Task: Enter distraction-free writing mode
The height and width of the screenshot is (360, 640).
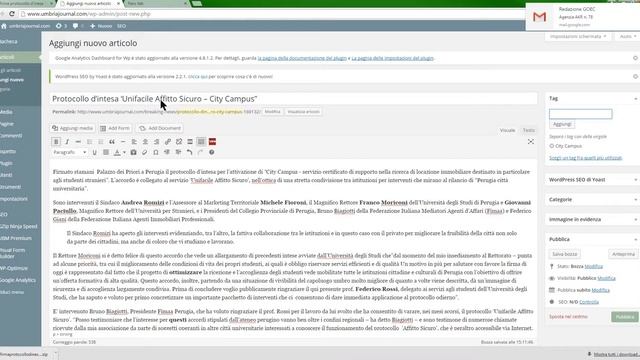Action: click(x=531, y=142)
